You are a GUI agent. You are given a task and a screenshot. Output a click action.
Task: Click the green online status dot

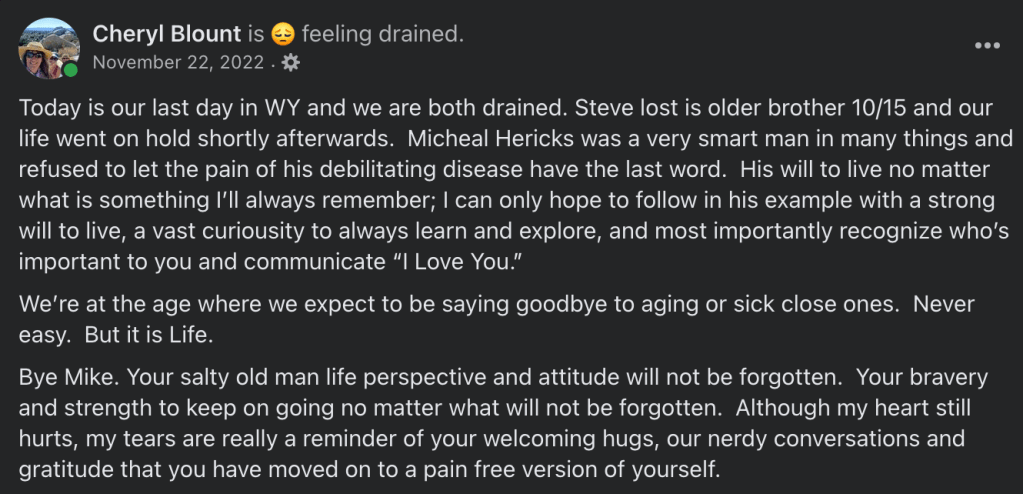tap(71, 70)
